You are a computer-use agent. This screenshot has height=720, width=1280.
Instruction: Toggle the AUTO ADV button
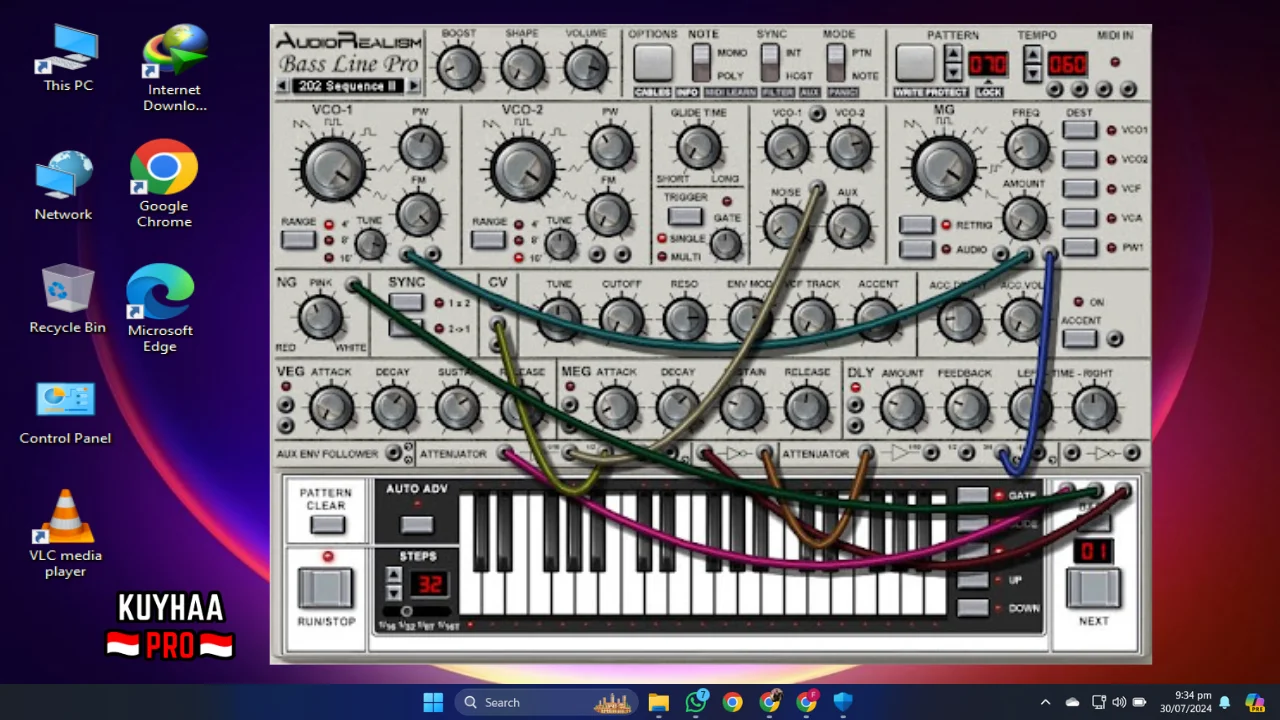[416, 524]
